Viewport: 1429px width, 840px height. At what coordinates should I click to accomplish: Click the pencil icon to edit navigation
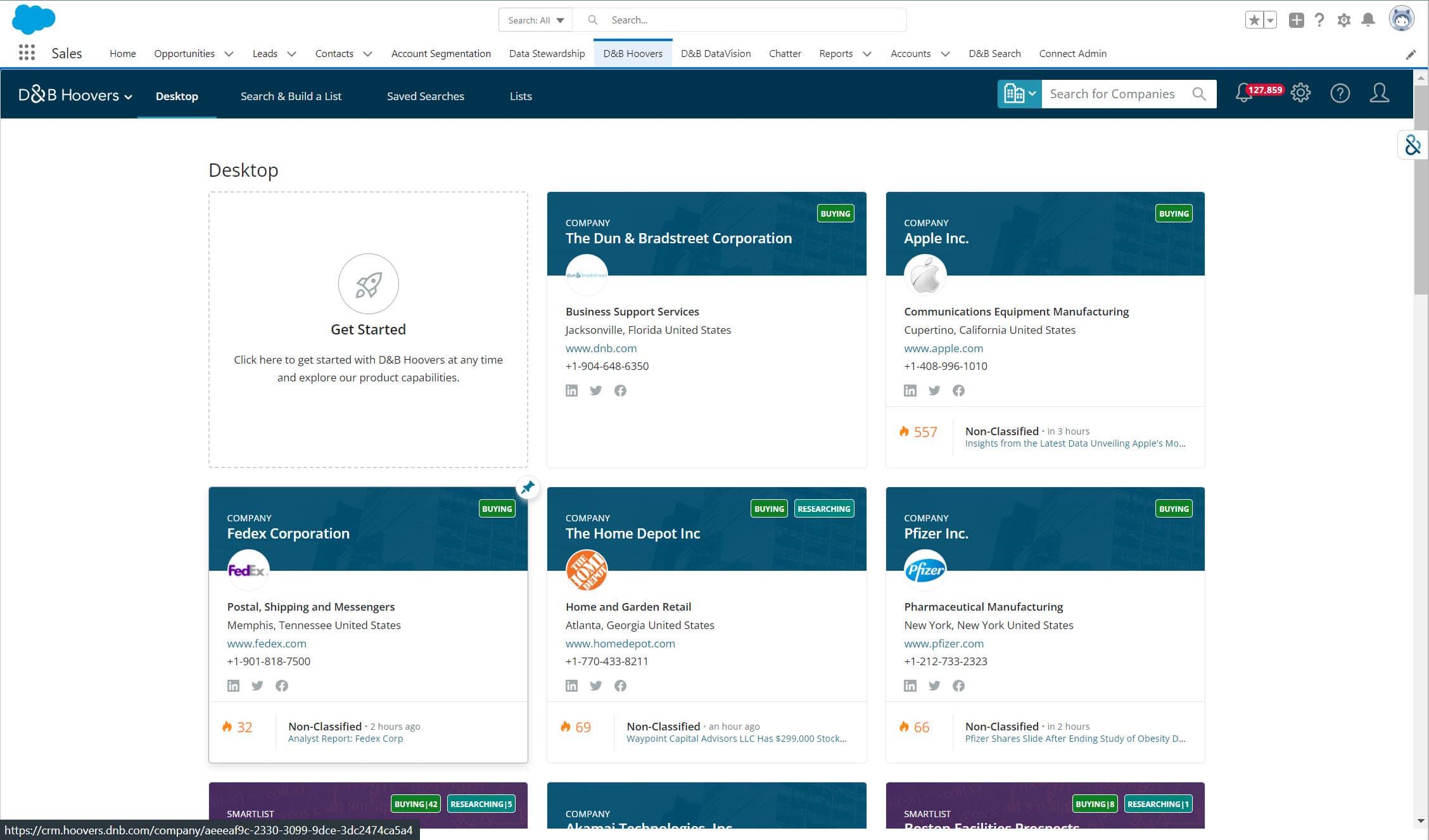(1411, 54)
